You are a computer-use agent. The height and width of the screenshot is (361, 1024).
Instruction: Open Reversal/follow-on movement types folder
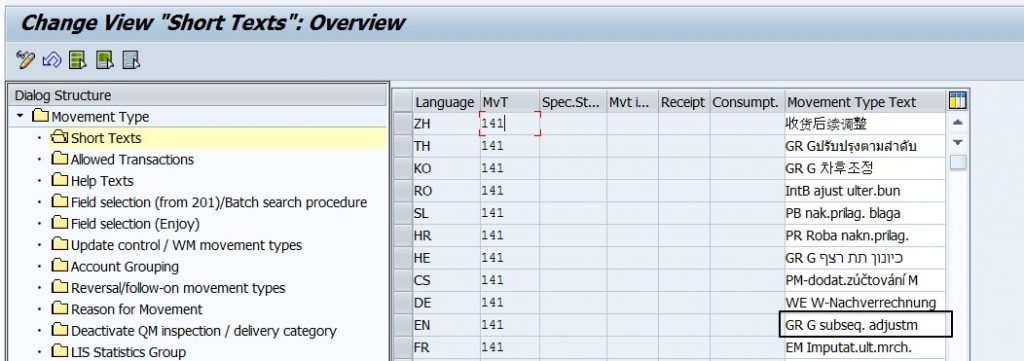[168, 288]
